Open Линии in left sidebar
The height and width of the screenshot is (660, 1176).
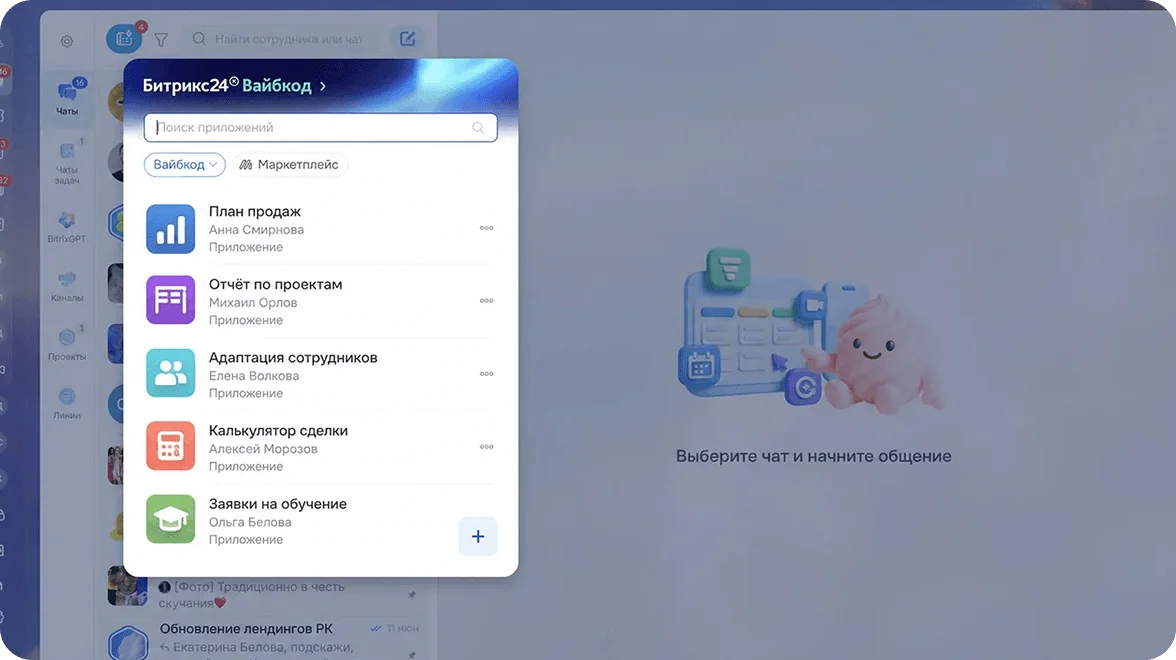(x=67, y=403)
